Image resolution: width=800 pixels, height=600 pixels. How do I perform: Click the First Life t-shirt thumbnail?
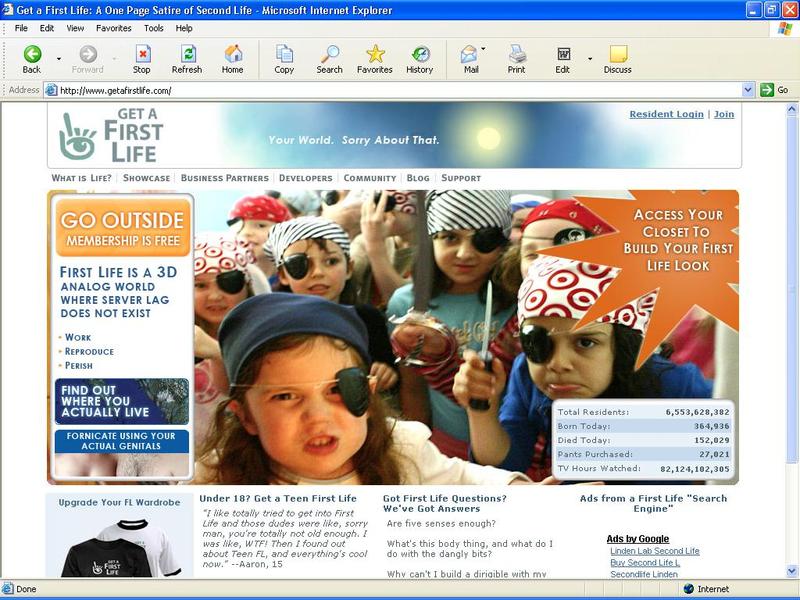pyautogui.click(x=121, y=548)
